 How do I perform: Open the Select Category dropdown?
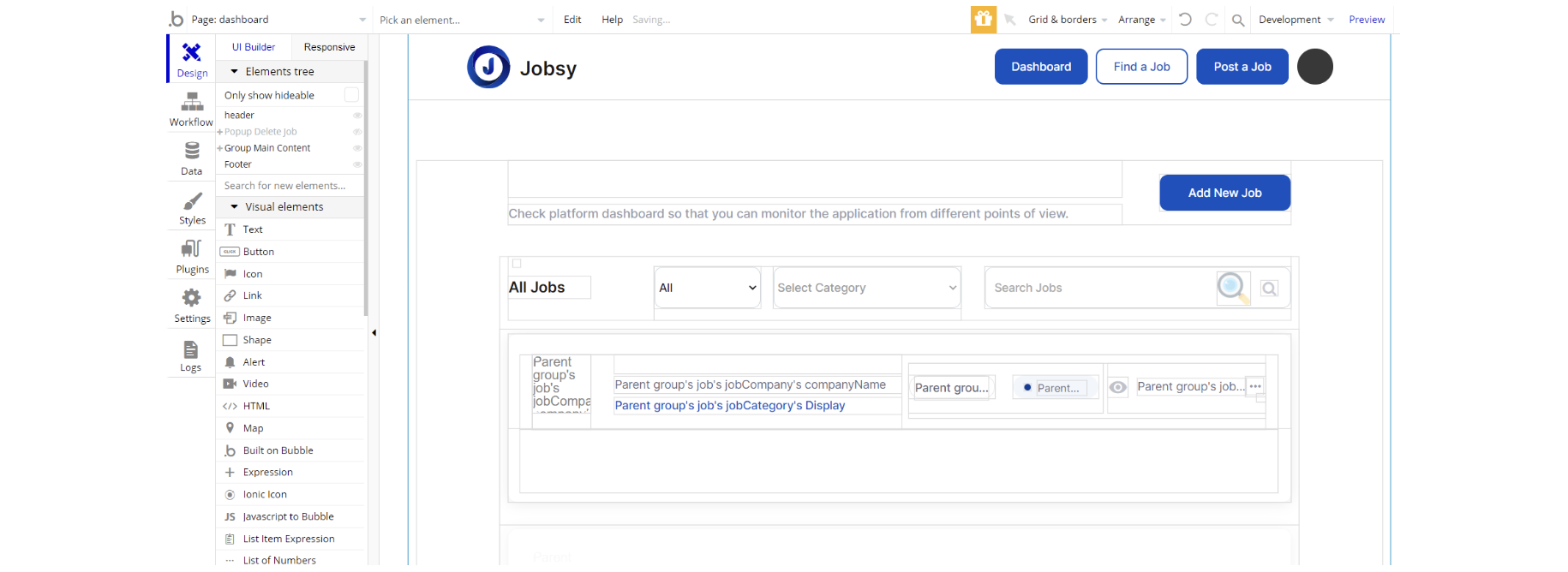coord(866,288)
